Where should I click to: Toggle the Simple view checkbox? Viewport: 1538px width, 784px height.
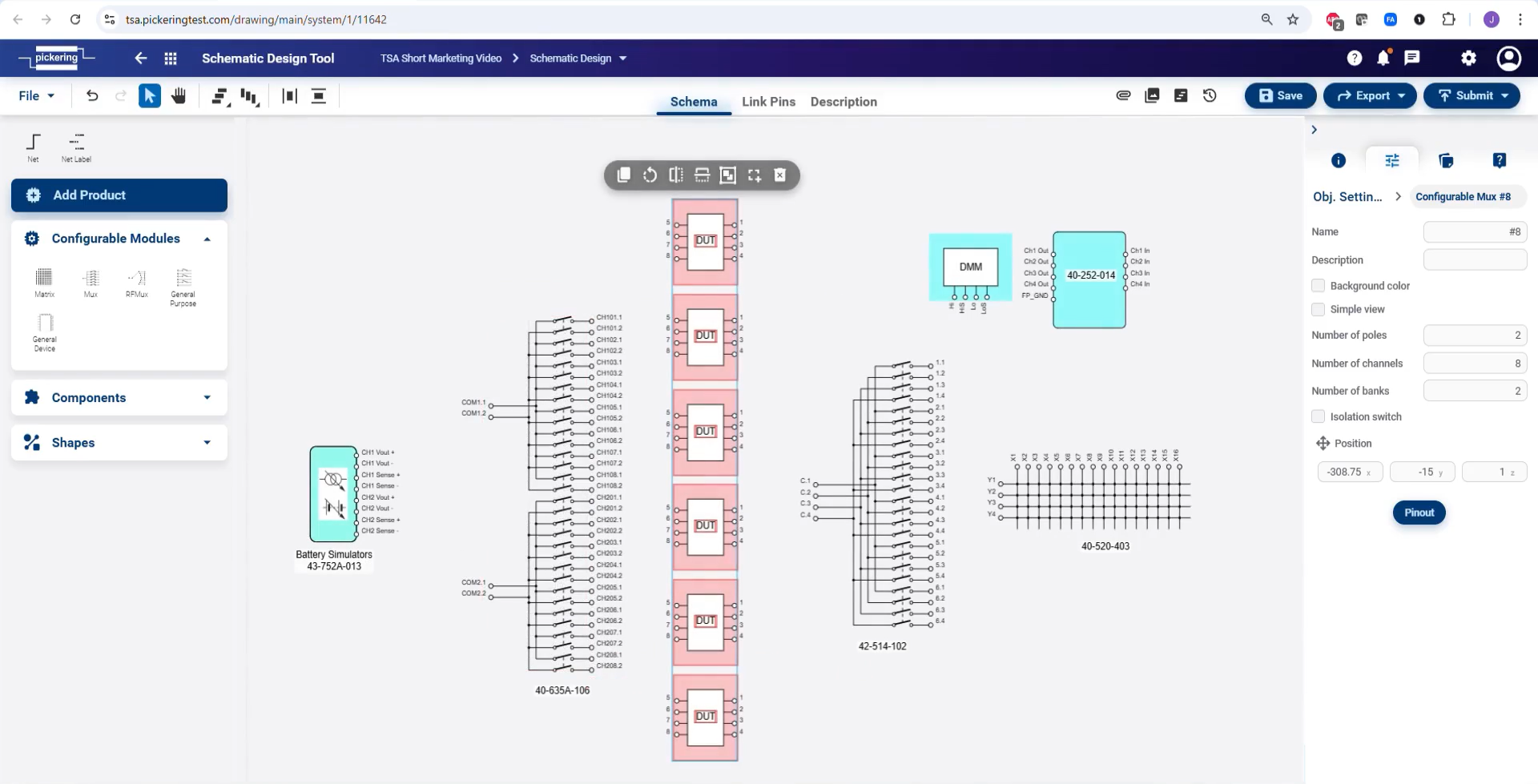tap(1318, 309)
